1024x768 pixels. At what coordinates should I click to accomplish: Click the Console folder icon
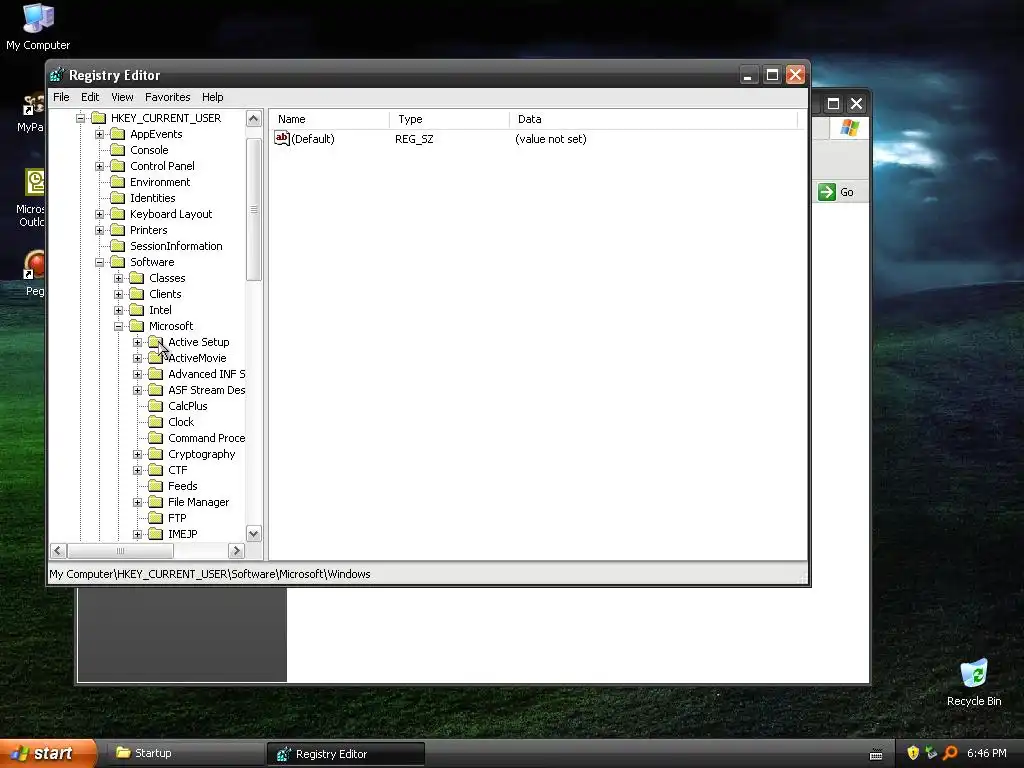click(x=118, y=150)
